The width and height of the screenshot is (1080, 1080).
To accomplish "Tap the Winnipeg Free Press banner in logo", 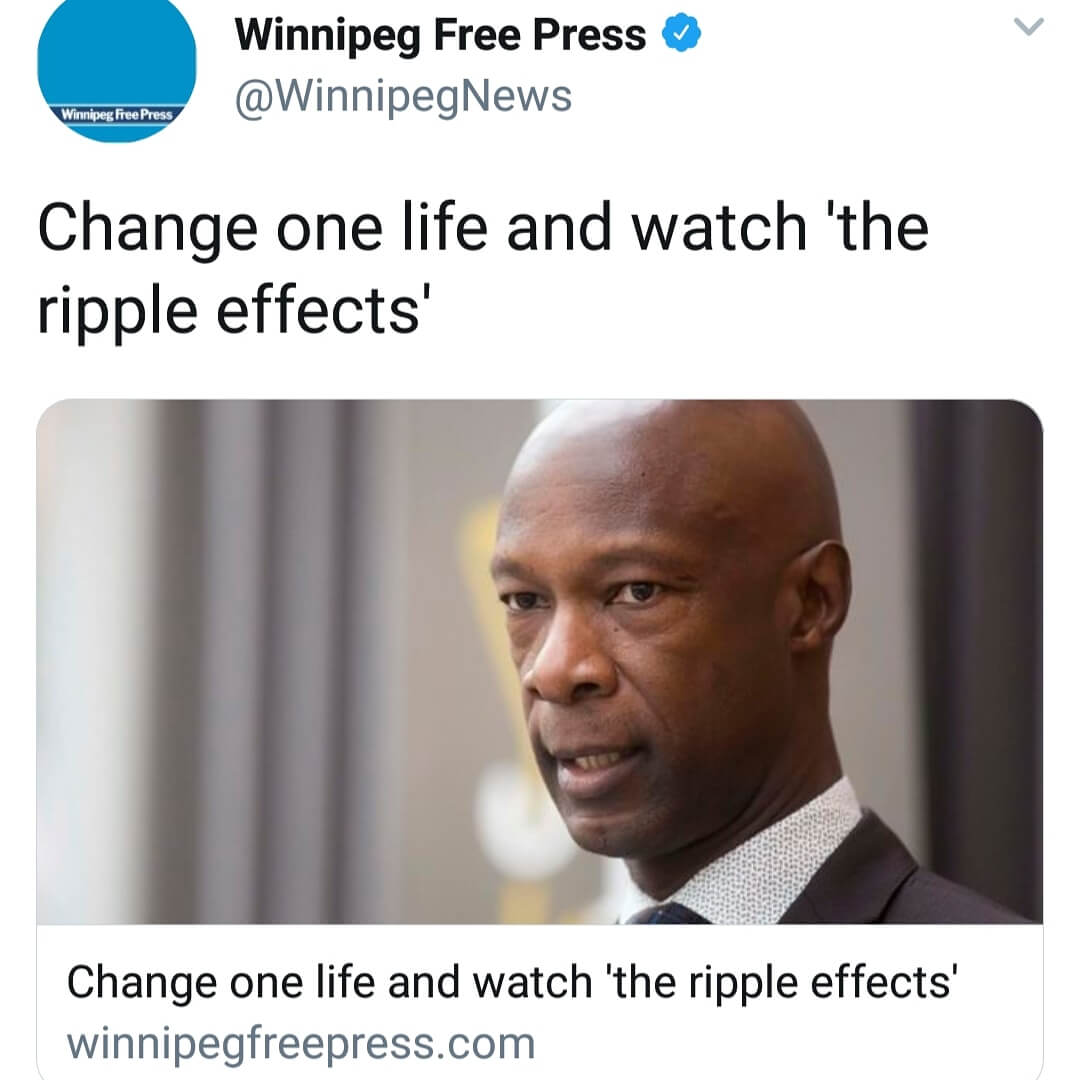I will (116, 114).
